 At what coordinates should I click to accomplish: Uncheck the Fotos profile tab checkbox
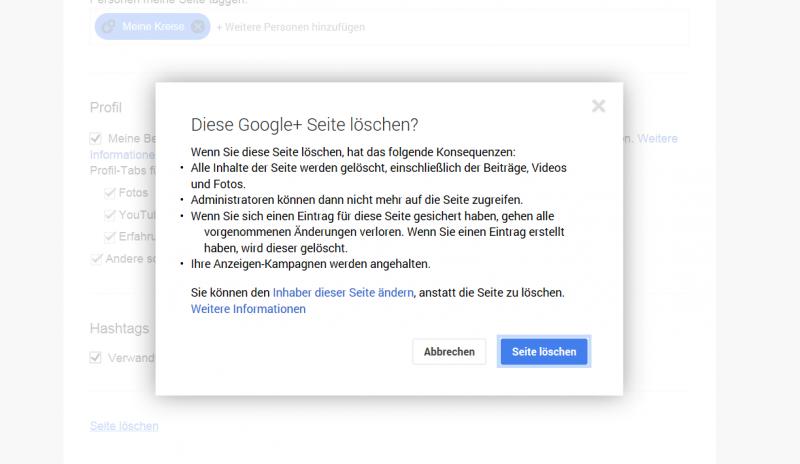(x=110, y=192)
